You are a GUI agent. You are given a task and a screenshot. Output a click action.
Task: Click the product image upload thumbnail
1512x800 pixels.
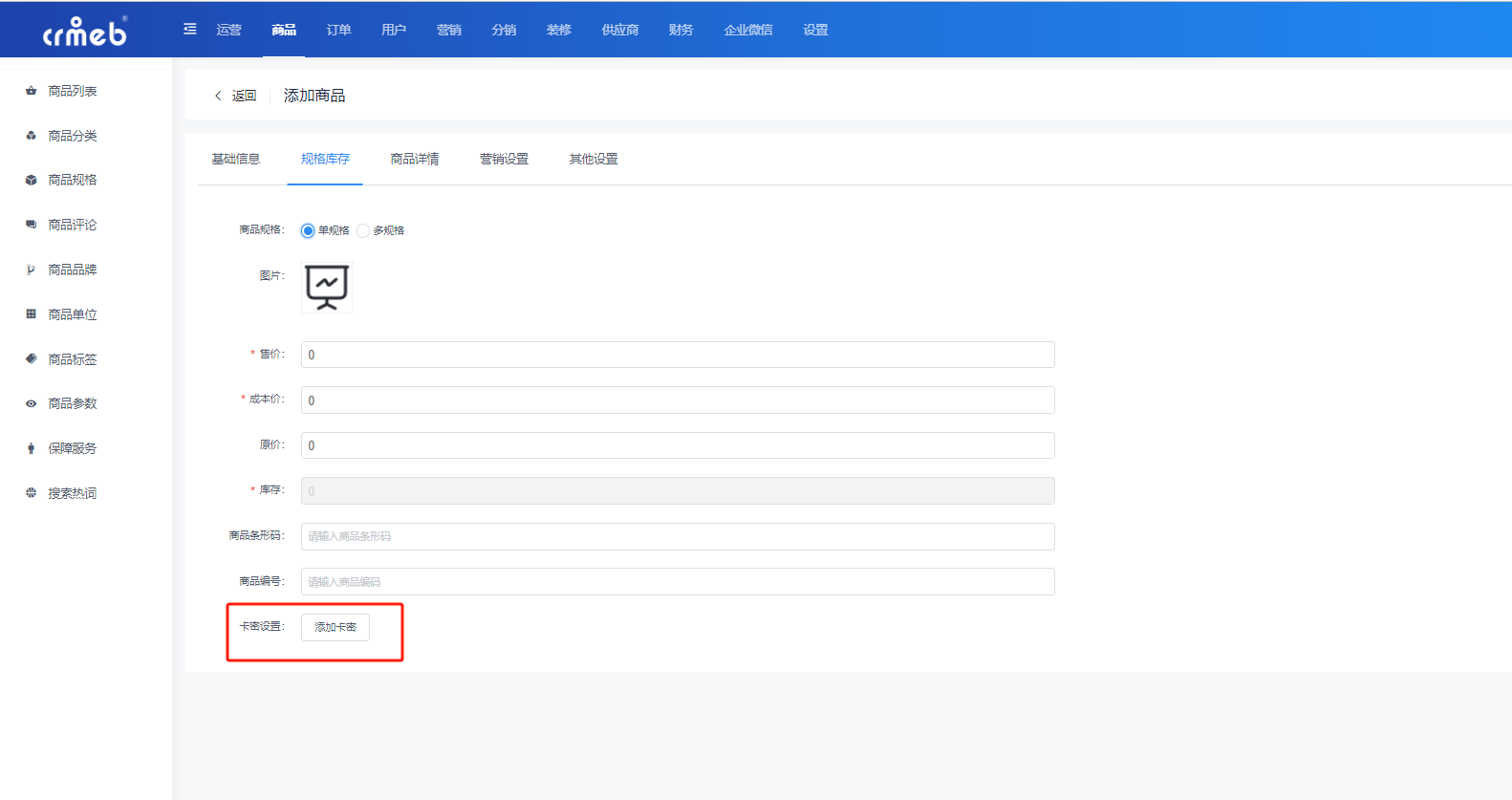coord(327,288)
